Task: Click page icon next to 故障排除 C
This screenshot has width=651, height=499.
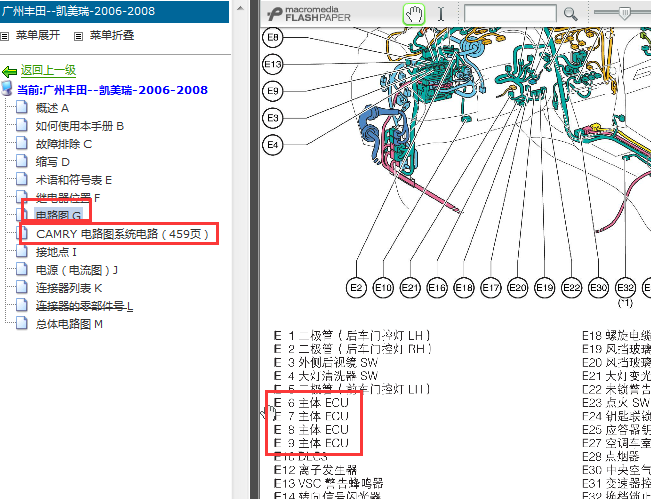Action: click(x=22, y=143)
